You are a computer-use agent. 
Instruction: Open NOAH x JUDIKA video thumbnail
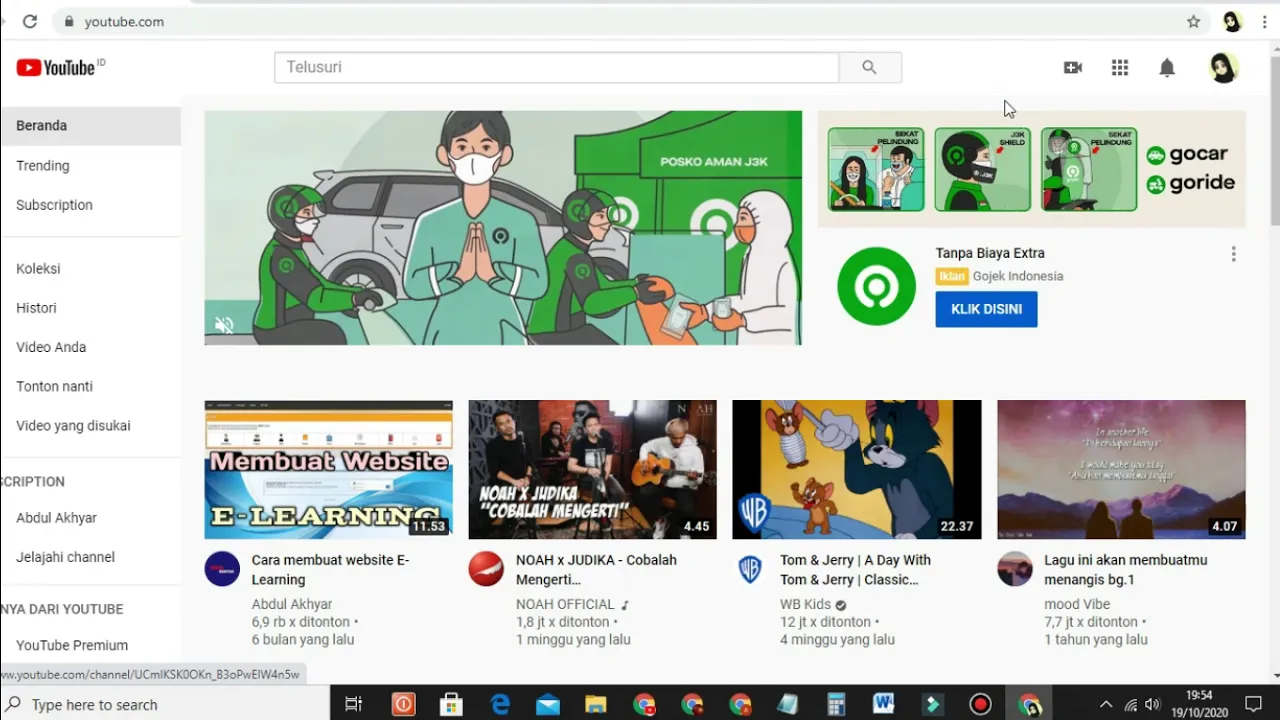click(593, 470)
